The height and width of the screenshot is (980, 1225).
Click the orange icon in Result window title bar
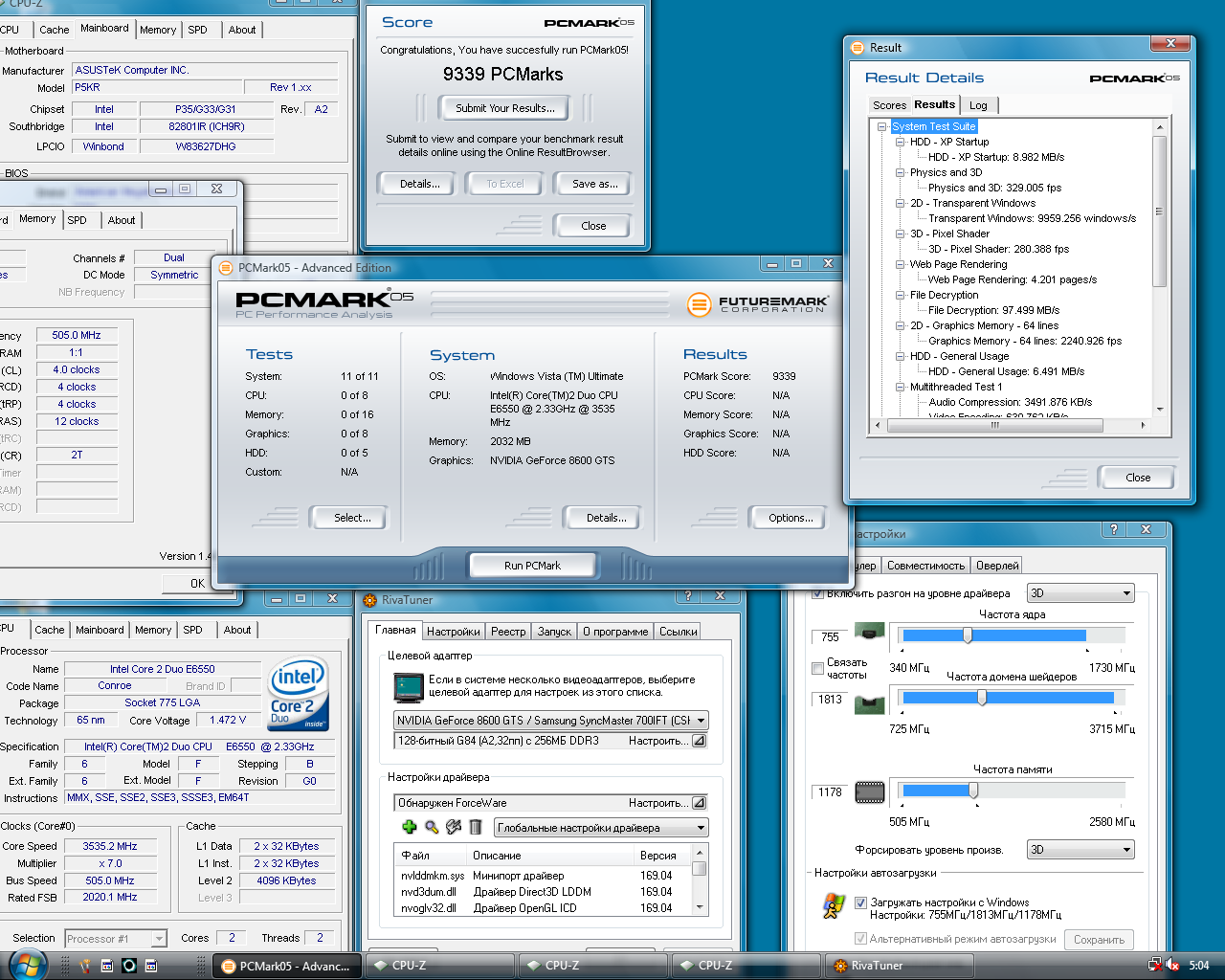(x=856, y=47)
